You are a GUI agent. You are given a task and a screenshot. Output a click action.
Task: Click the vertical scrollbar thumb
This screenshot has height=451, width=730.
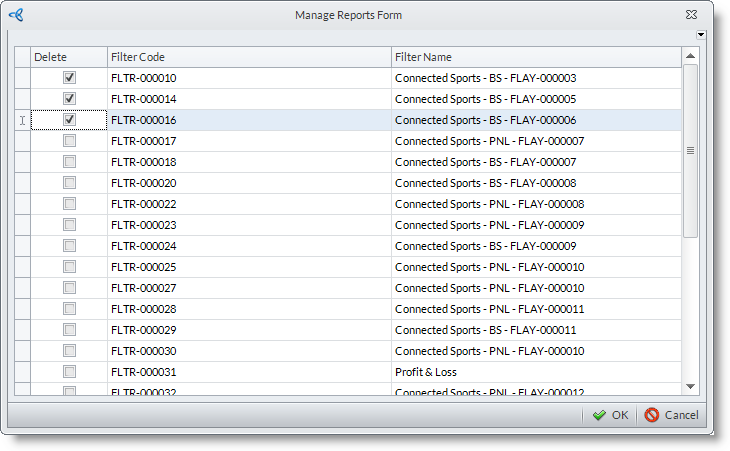(x=690, y=150)
